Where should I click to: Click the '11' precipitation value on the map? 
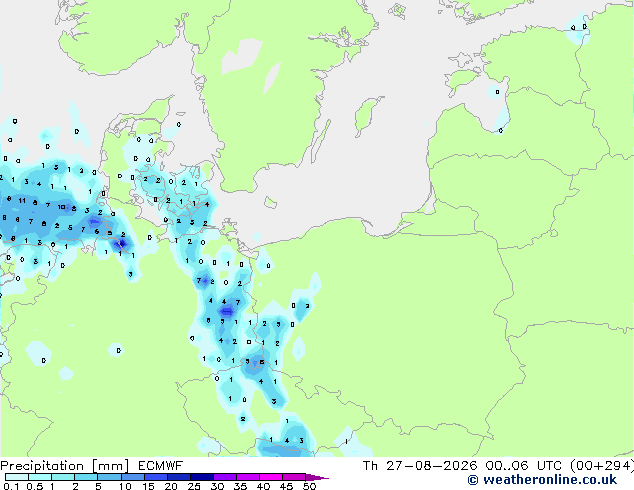tap(22, 201)
